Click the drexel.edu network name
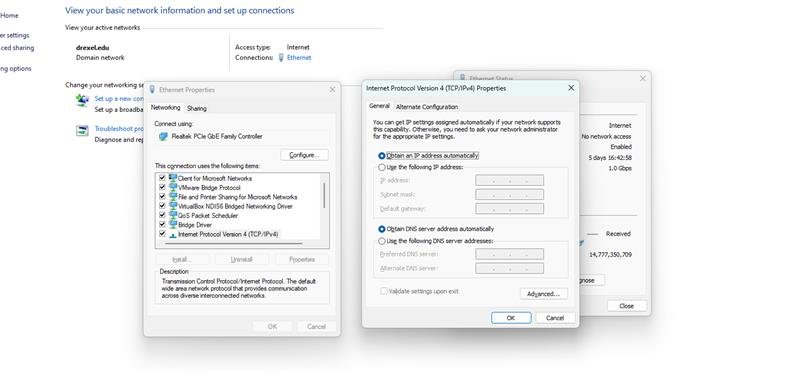The height and width of the screenshot is (373, 800). click(92, 47)
